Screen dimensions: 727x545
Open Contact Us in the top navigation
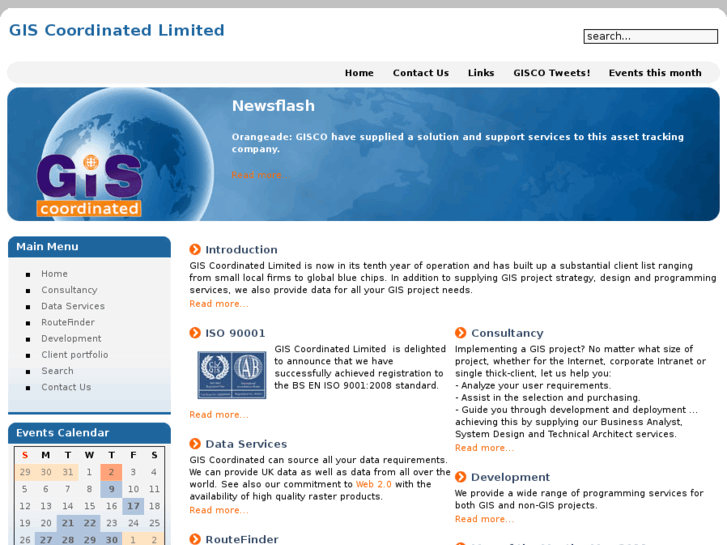click(421, 73)
